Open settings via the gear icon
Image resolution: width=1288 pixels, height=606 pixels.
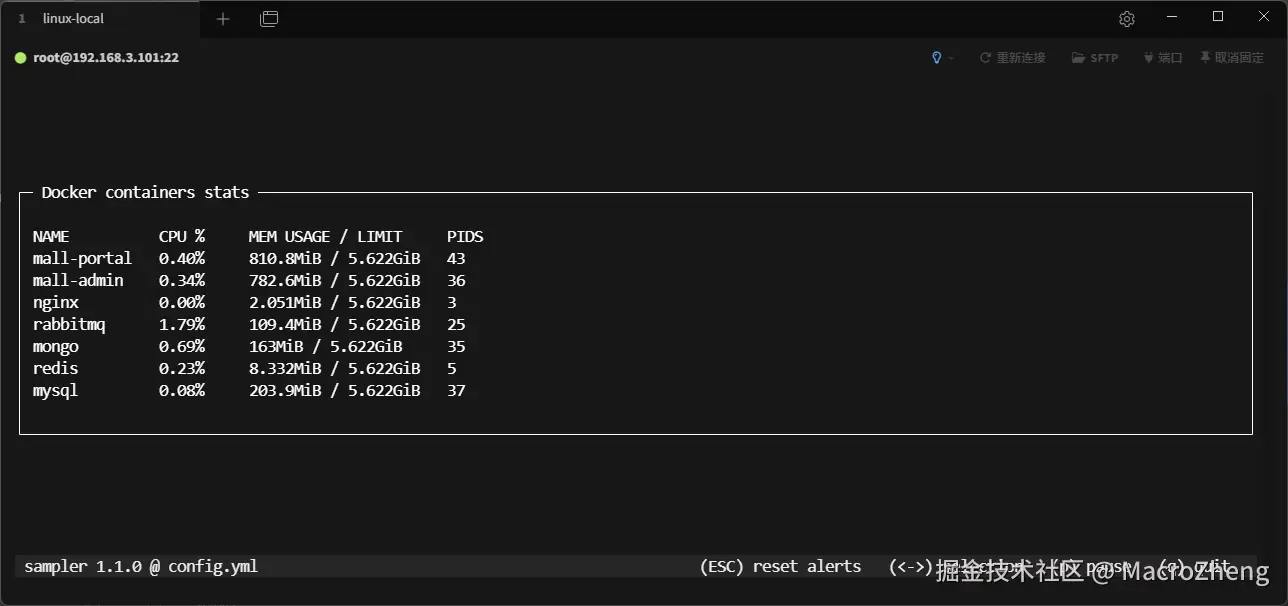click(1127, 19)
